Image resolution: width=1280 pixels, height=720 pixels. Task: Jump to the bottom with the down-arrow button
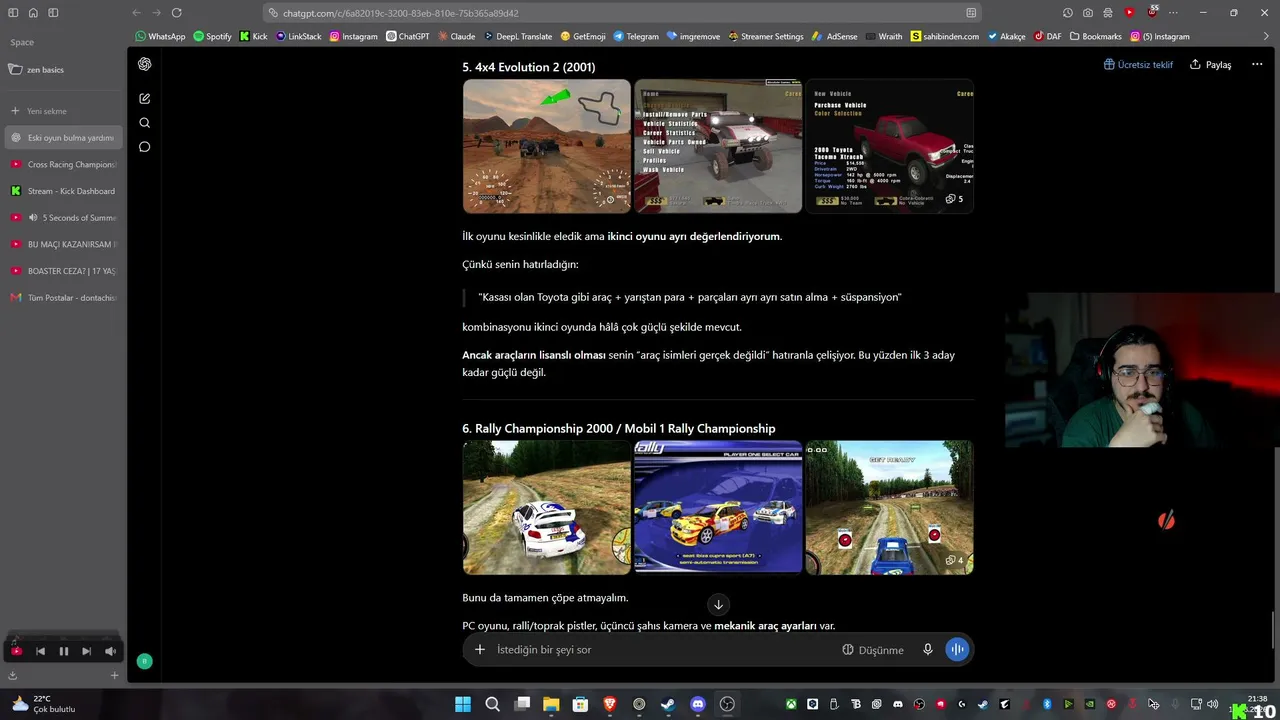[718, 604]
